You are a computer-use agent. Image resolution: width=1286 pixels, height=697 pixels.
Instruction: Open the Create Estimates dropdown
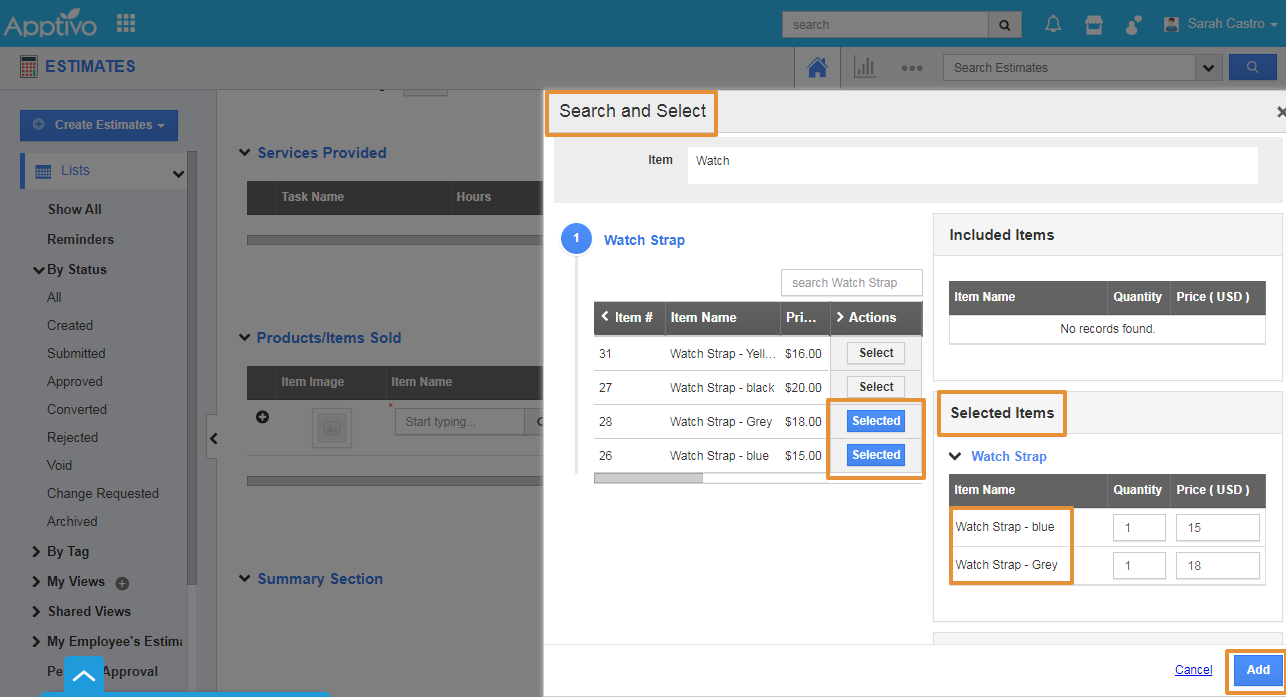[x=99, y=125]
